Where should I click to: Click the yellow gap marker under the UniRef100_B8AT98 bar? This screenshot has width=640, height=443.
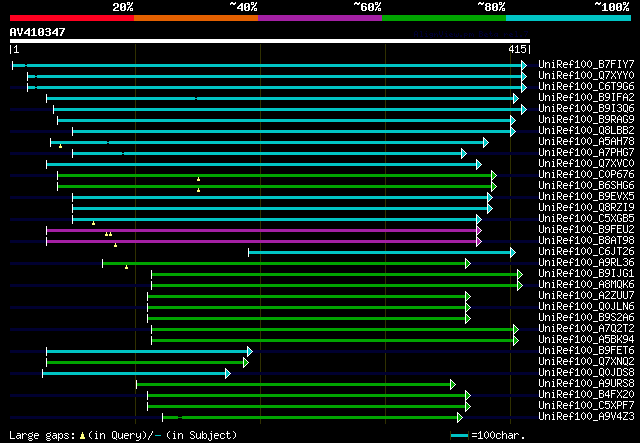[116, 245]
